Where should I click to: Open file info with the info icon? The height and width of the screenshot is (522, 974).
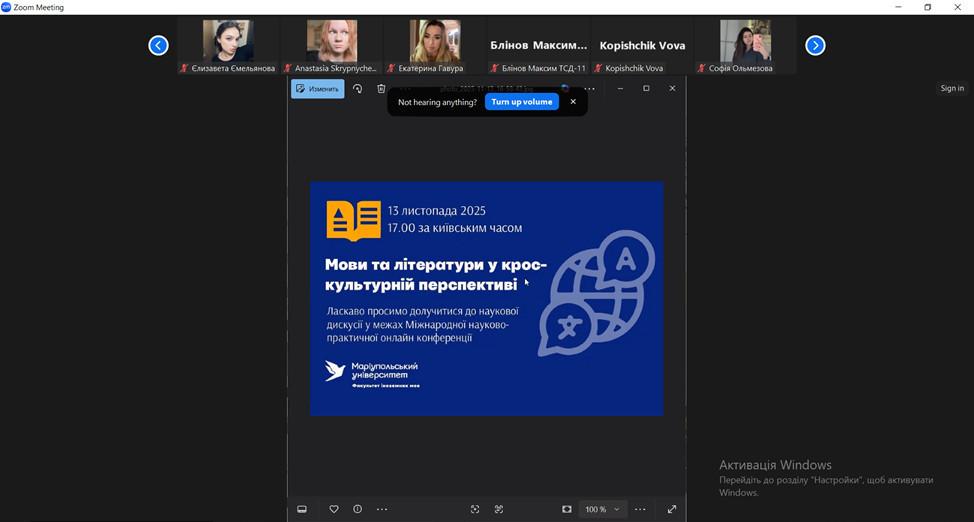357,509
